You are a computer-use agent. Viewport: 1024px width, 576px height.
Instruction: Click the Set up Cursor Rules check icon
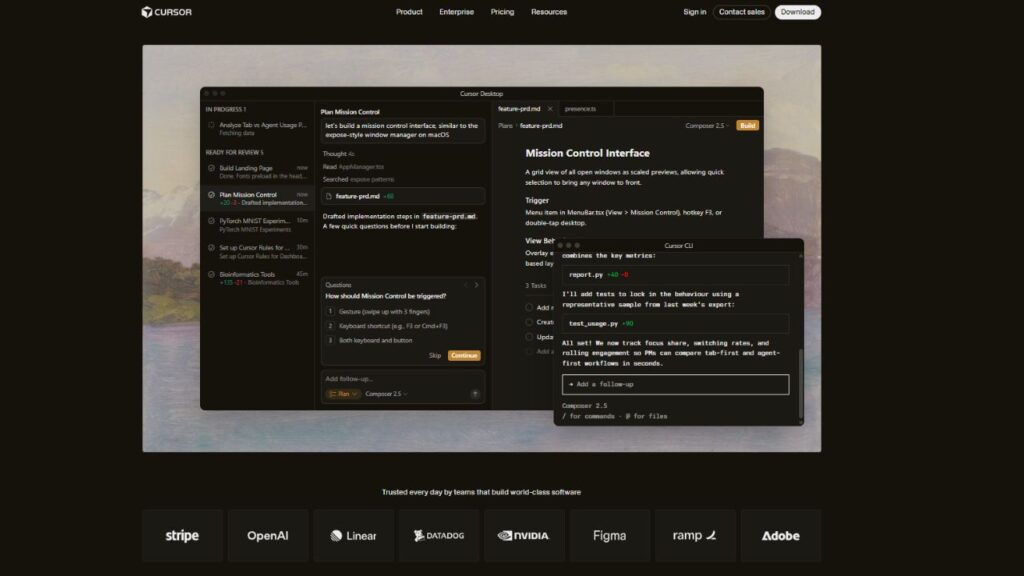click(x=211, y=248)
